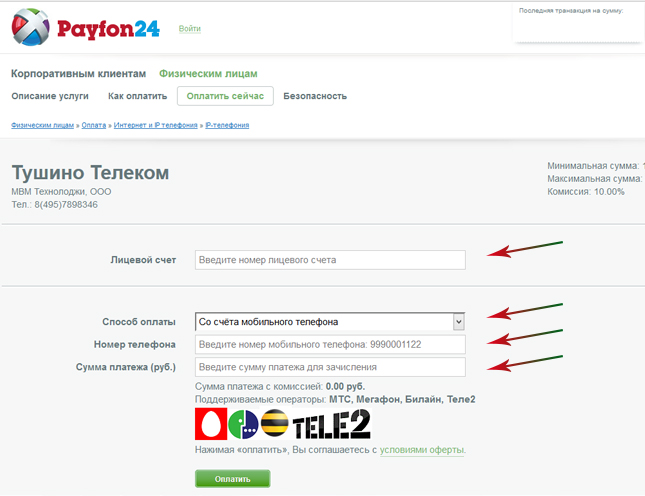This screenshot has width=645, height=496.
Task: Click the green Оплатить button
Action: click(232, 479)
